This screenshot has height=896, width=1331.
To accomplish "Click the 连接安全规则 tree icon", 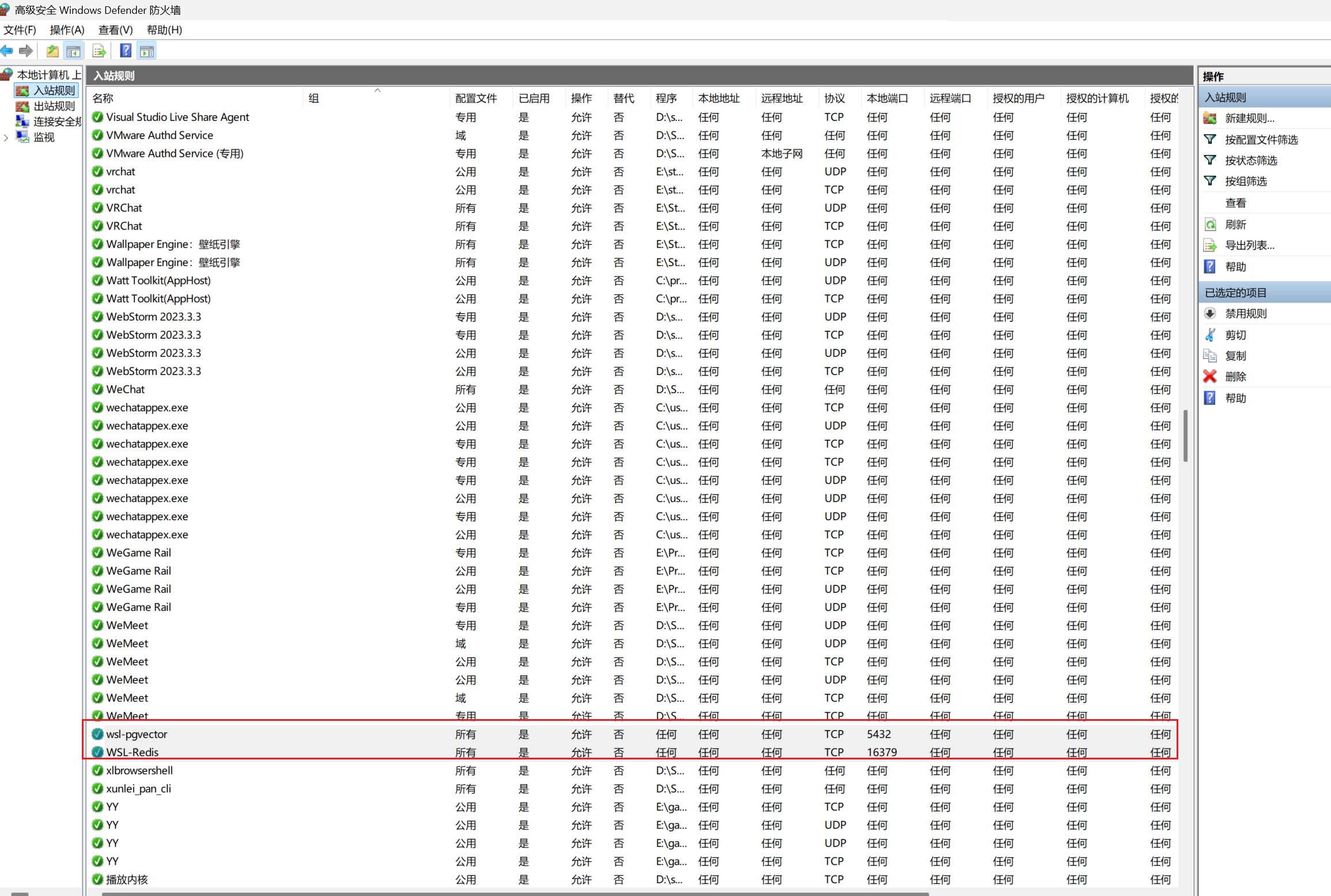I will (22, 122).
